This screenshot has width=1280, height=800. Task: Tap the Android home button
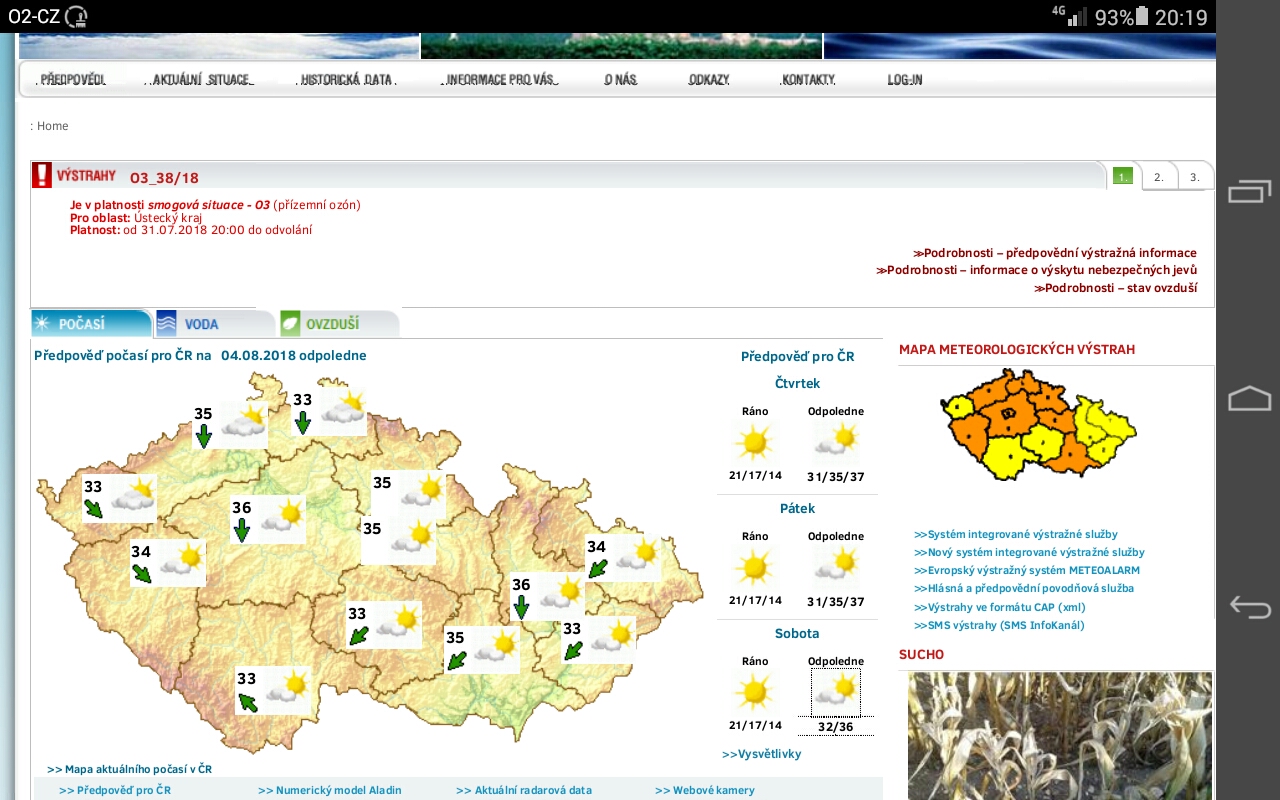(x=1249, y=399)
